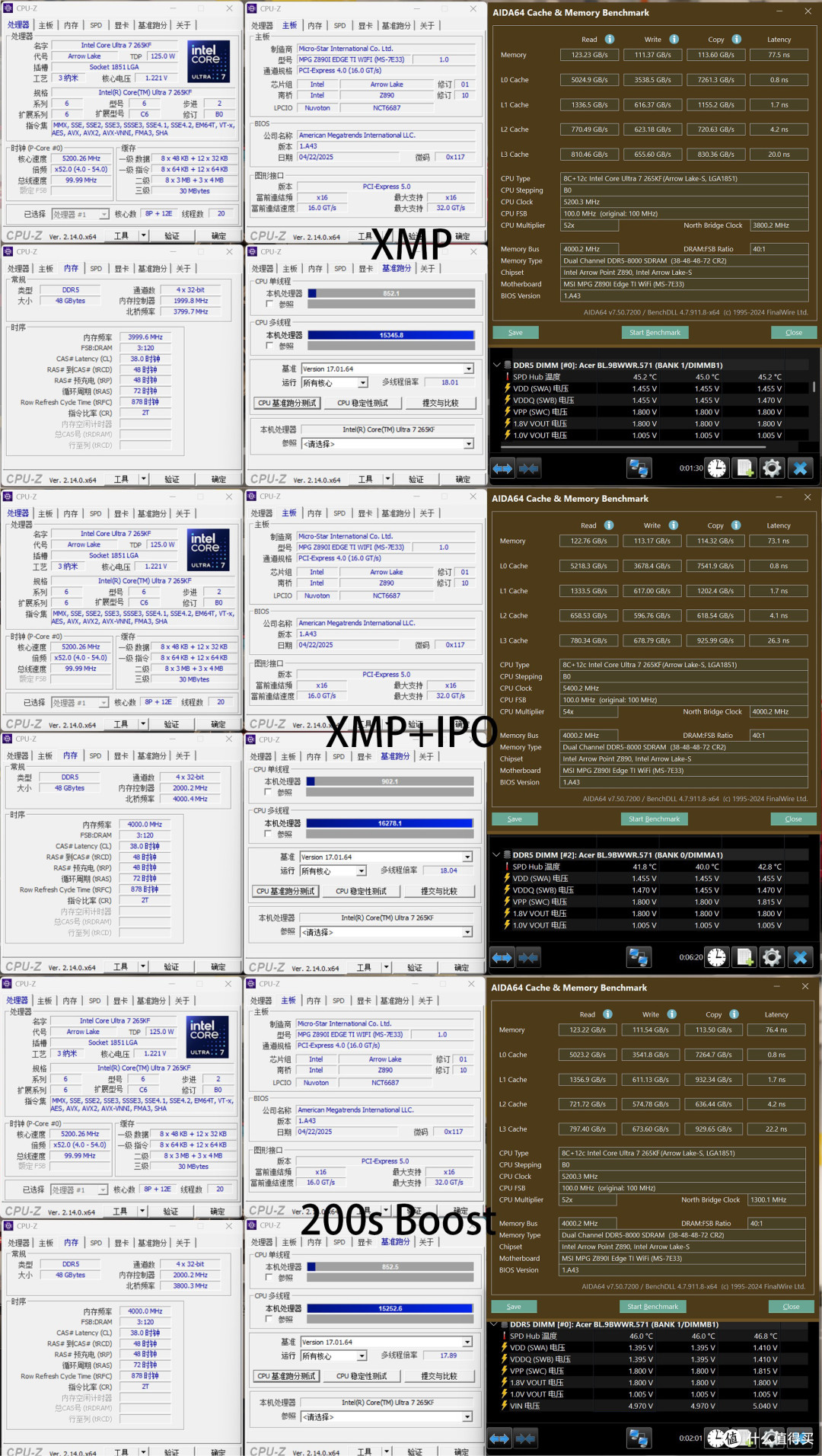Open settings gear in the 0:06:20 sensor panel
This screenshot has height=1456, width=822.
(772, 957)
